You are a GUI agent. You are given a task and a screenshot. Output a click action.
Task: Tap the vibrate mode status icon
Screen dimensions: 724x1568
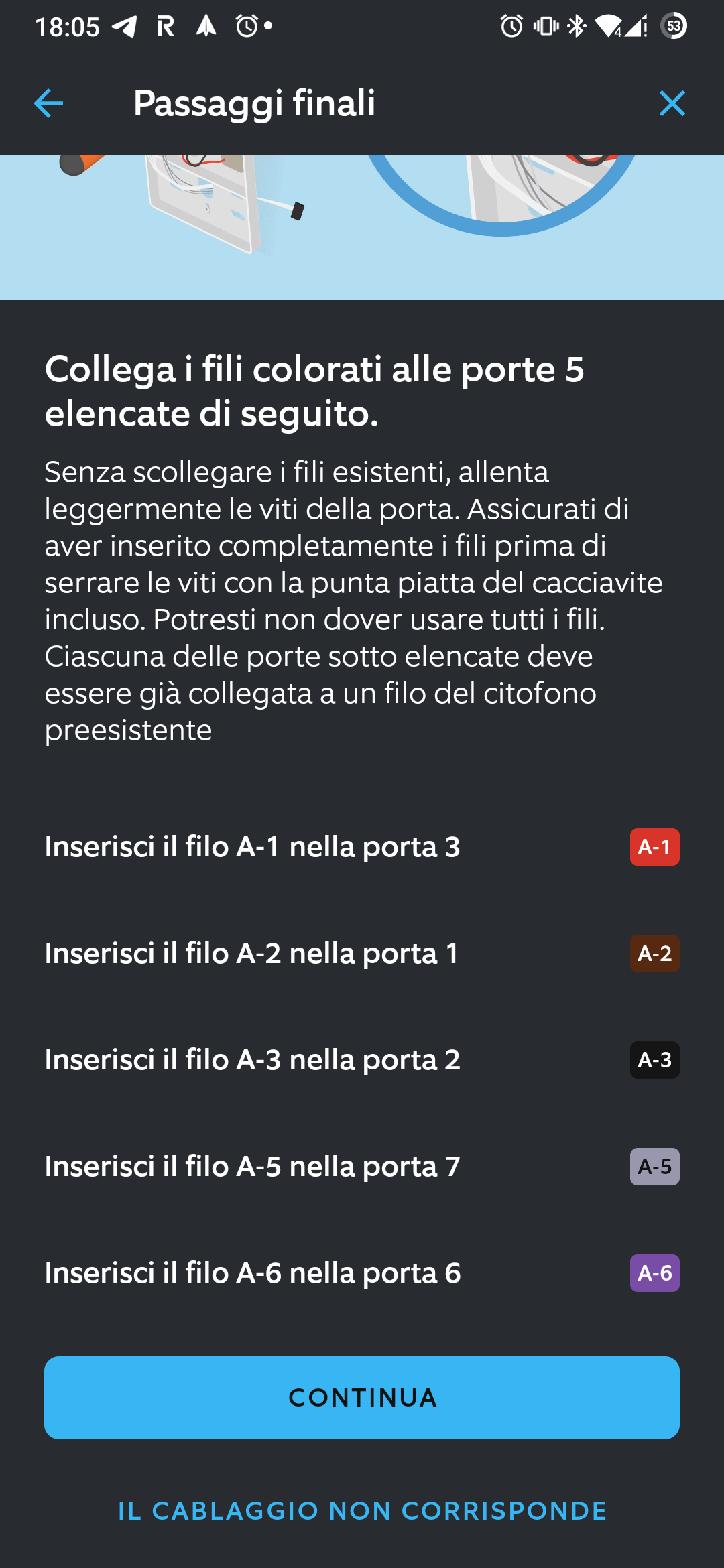pos(546,27)
